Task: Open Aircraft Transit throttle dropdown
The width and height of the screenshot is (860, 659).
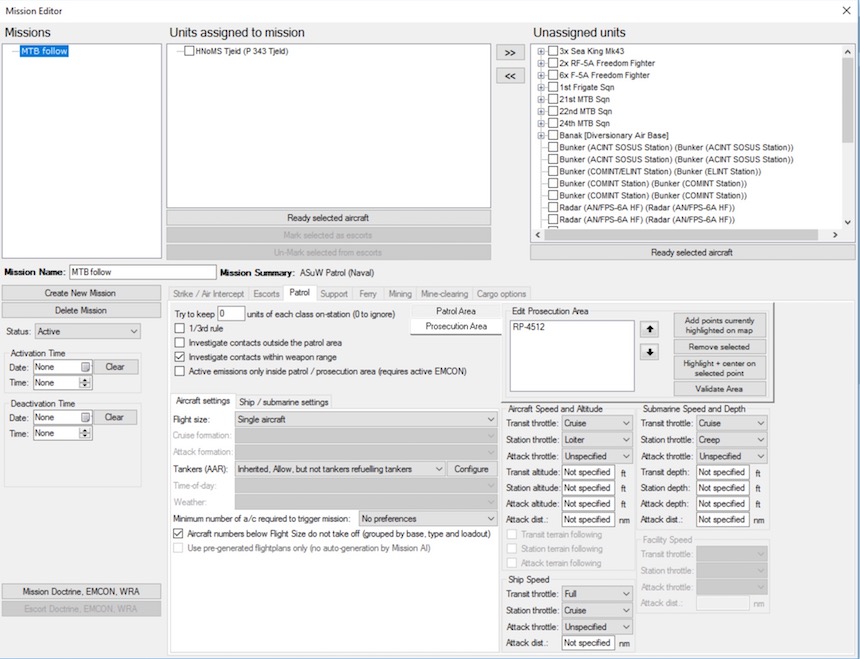Action: pos(597,423)
